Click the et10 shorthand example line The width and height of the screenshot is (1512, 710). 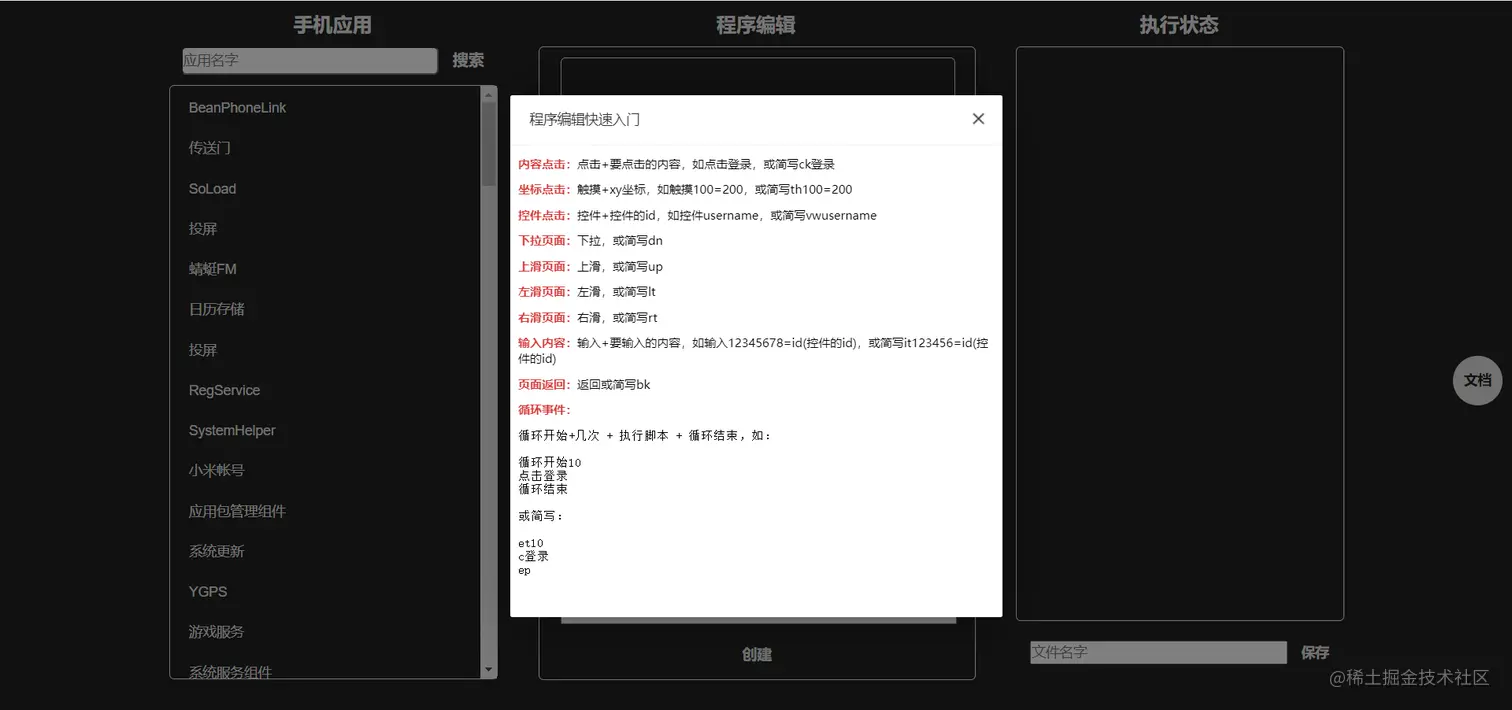point(531,543)
